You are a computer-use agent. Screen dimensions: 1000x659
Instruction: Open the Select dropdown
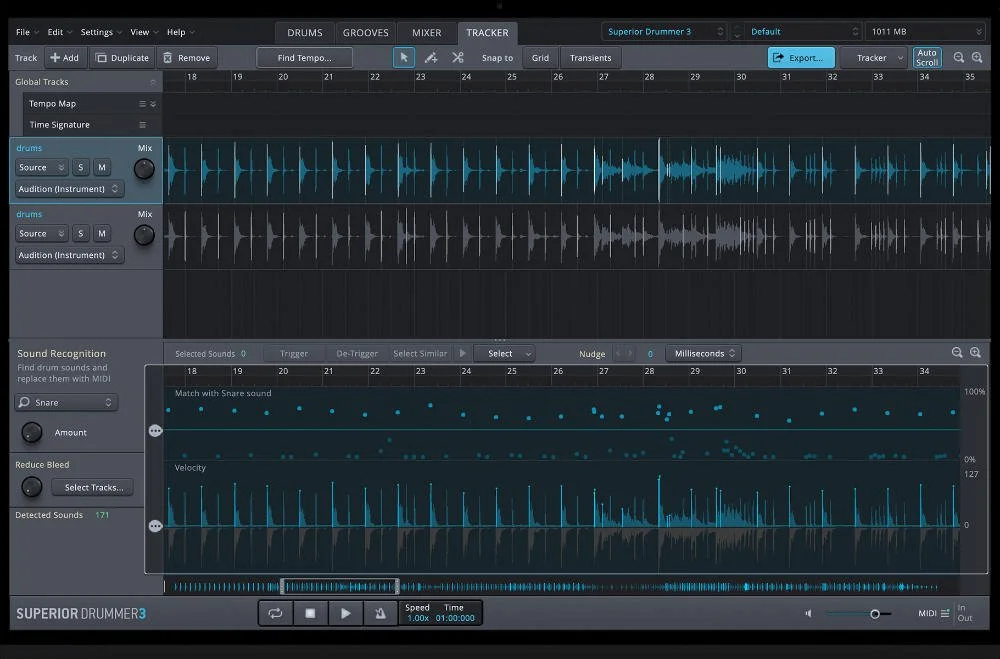pos(504,353)
